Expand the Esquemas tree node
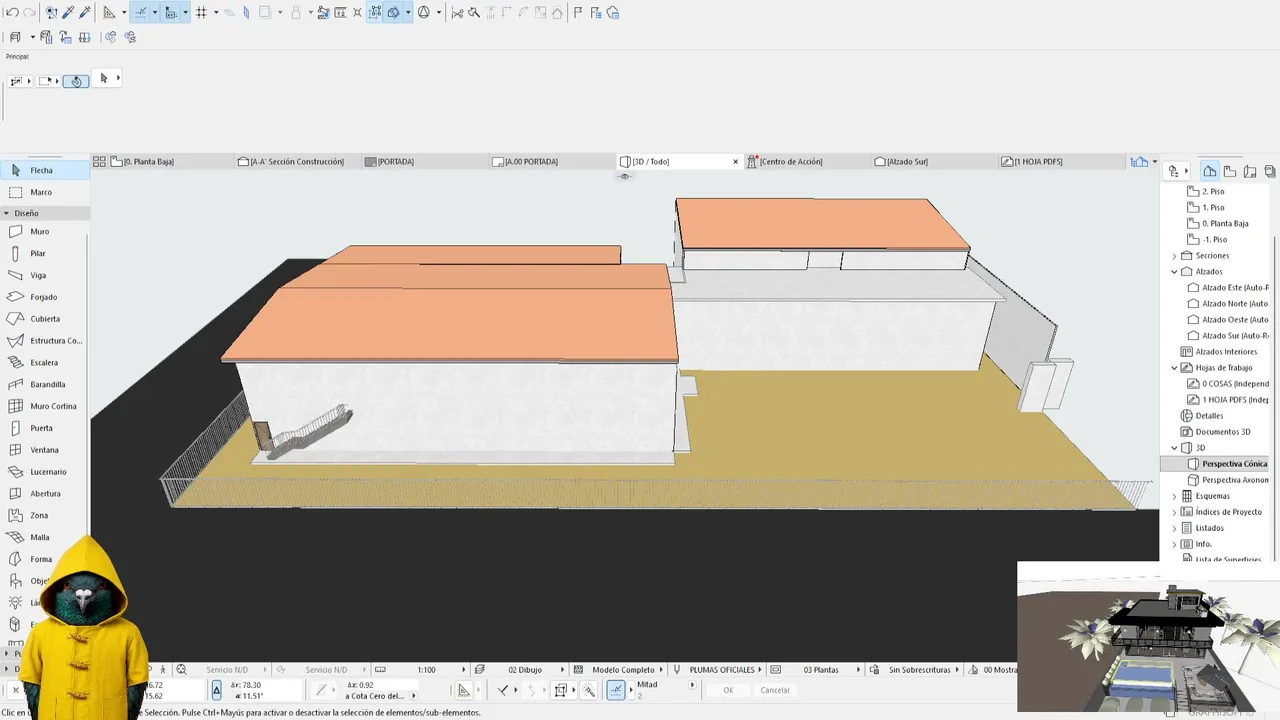Screen dimensions: 1280x720 (x=1175, y=496)
